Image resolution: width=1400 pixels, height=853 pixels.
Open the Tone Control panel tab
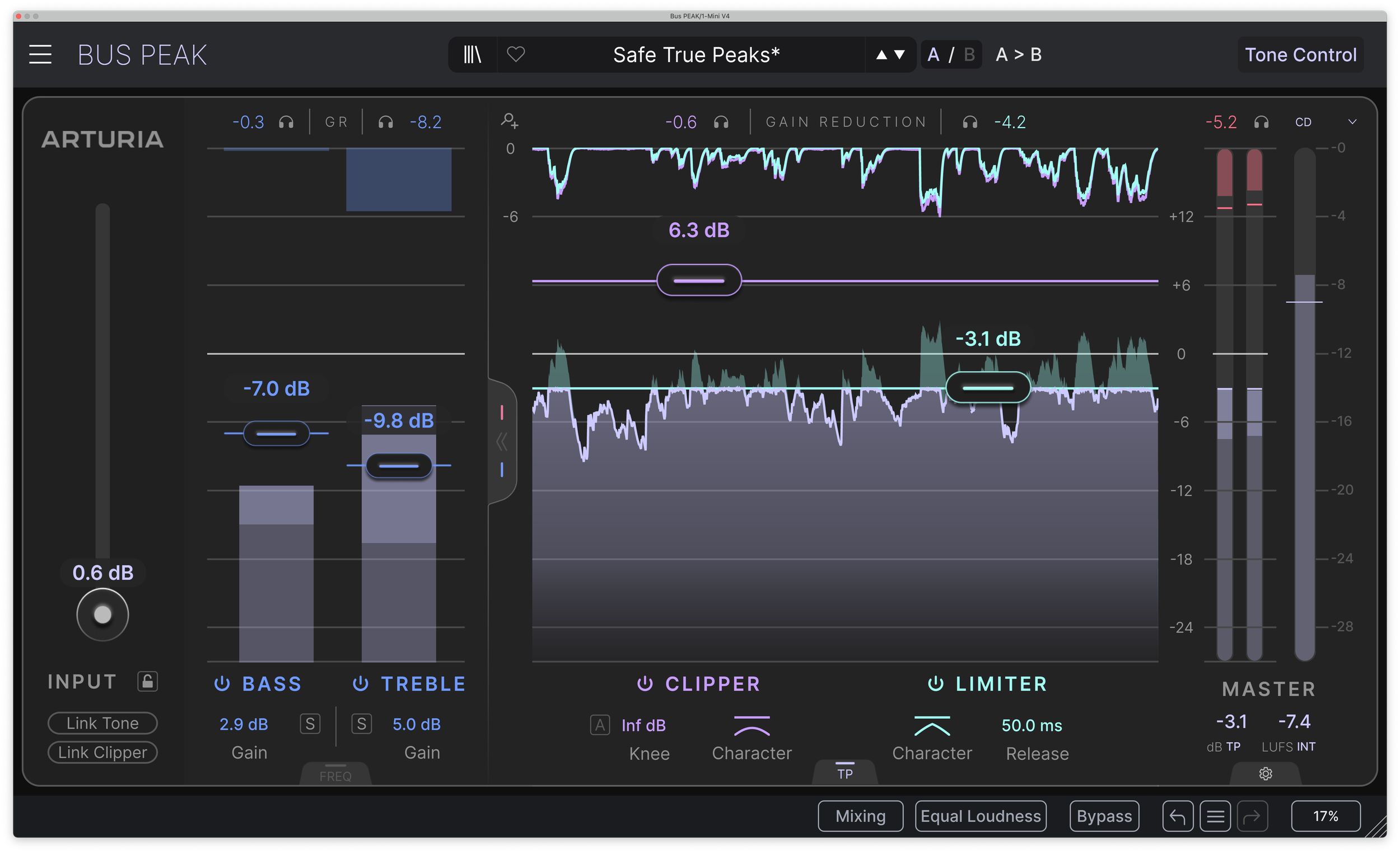click(1300, 54)
